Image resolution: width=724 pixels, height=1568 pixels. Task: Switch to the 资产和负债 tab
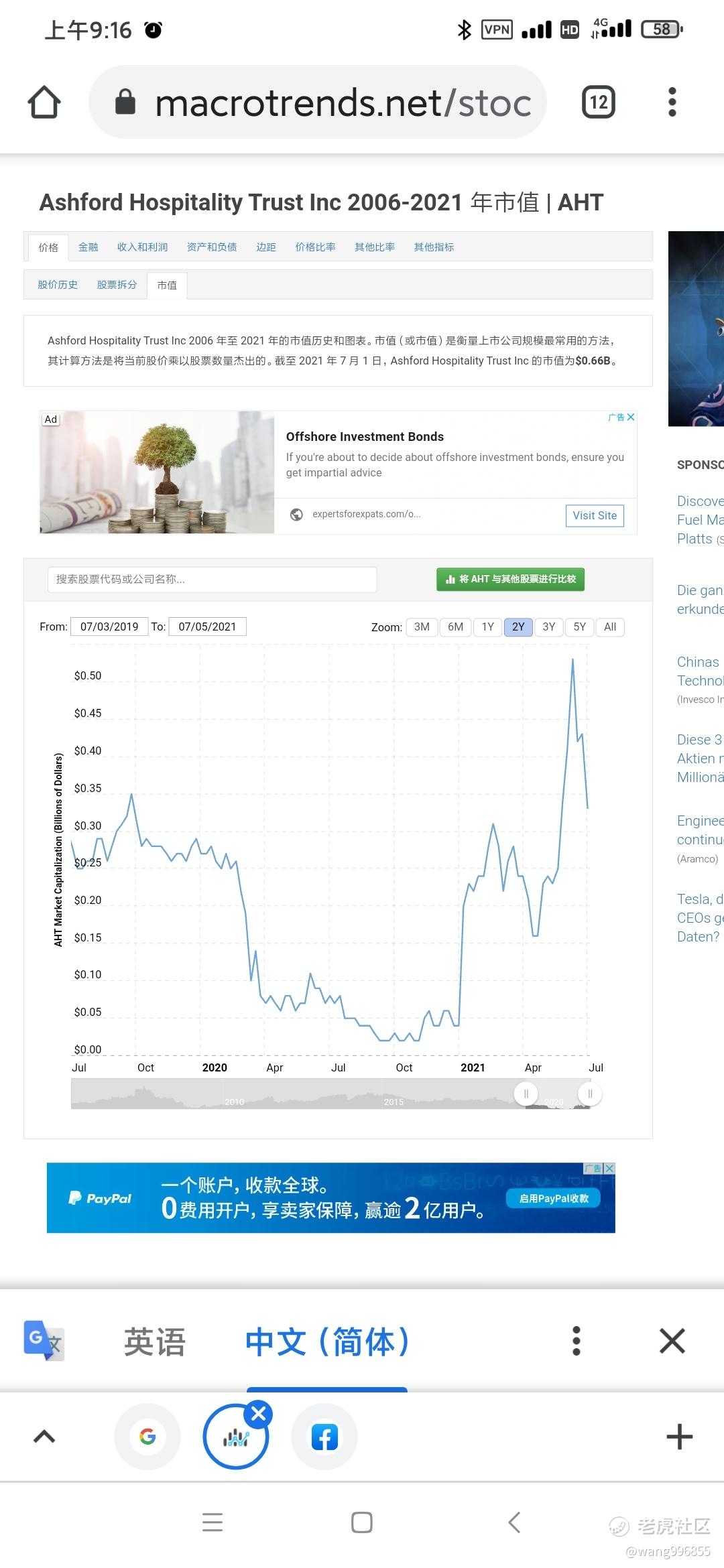[212, 247]
